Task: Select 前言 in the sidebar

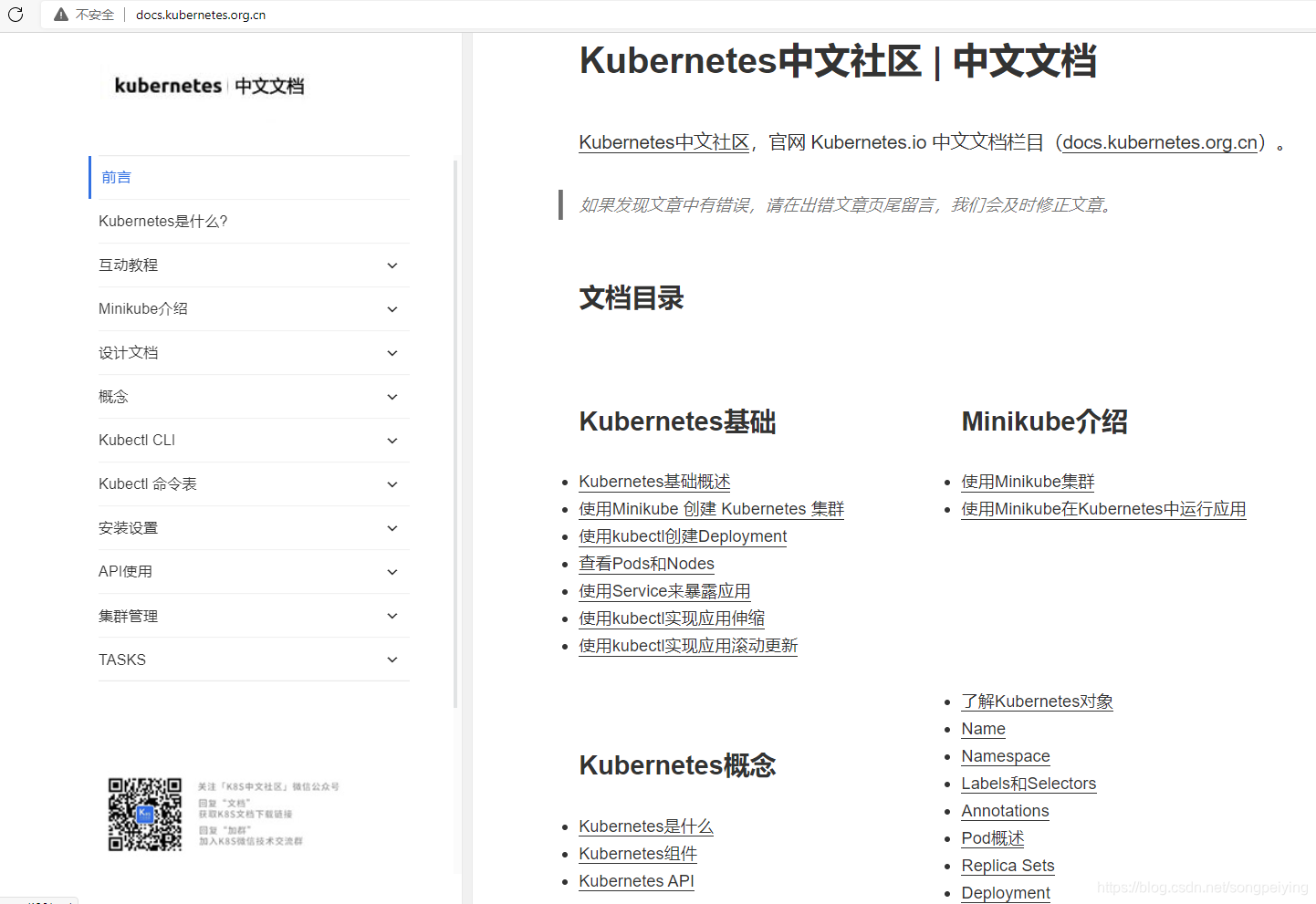Action: coord(116,177)
